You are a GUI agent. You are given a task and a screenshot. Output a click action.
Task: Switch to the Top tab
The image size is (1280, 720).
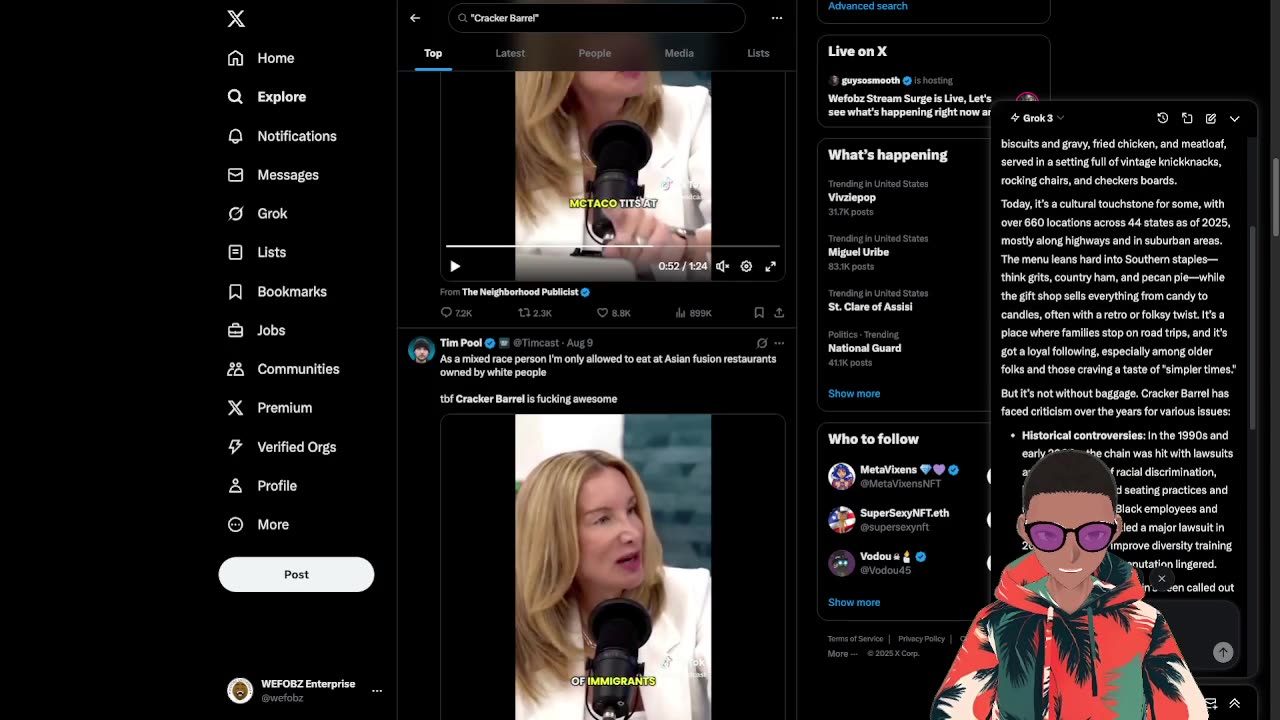[433, 53]
